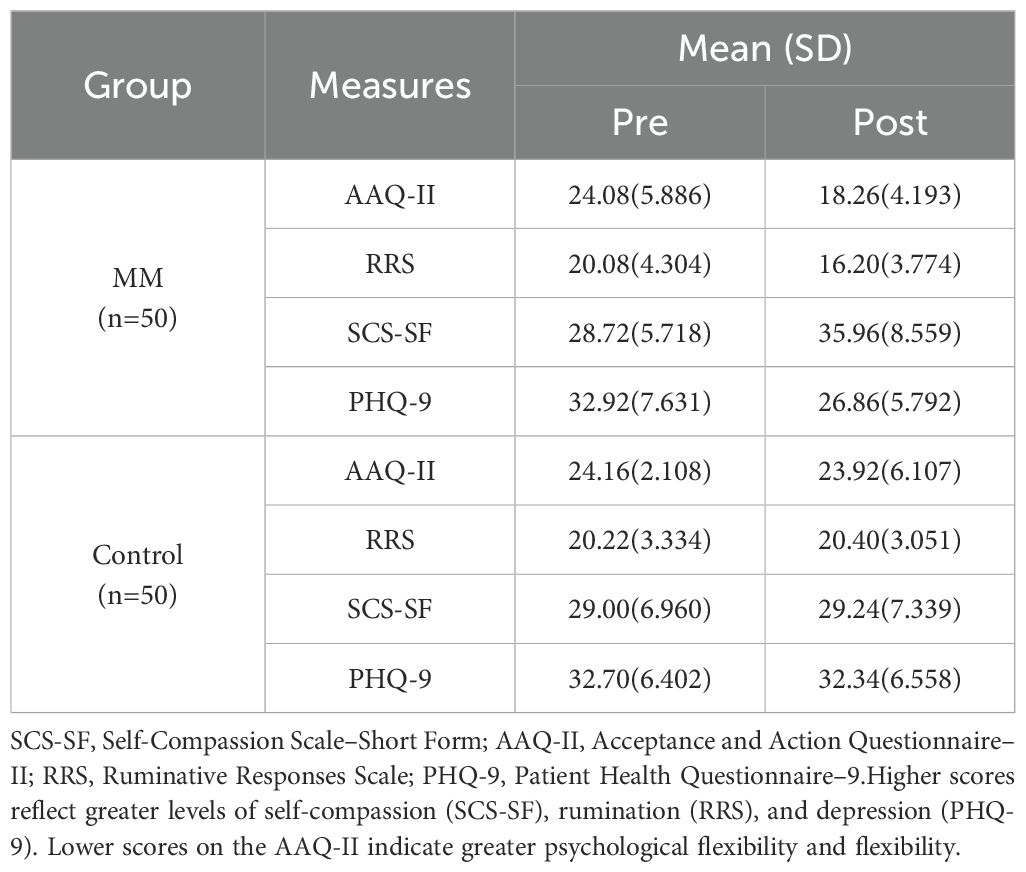
Task: Click the cell showing 20.08(4.304)
Action: pos(640,263)
